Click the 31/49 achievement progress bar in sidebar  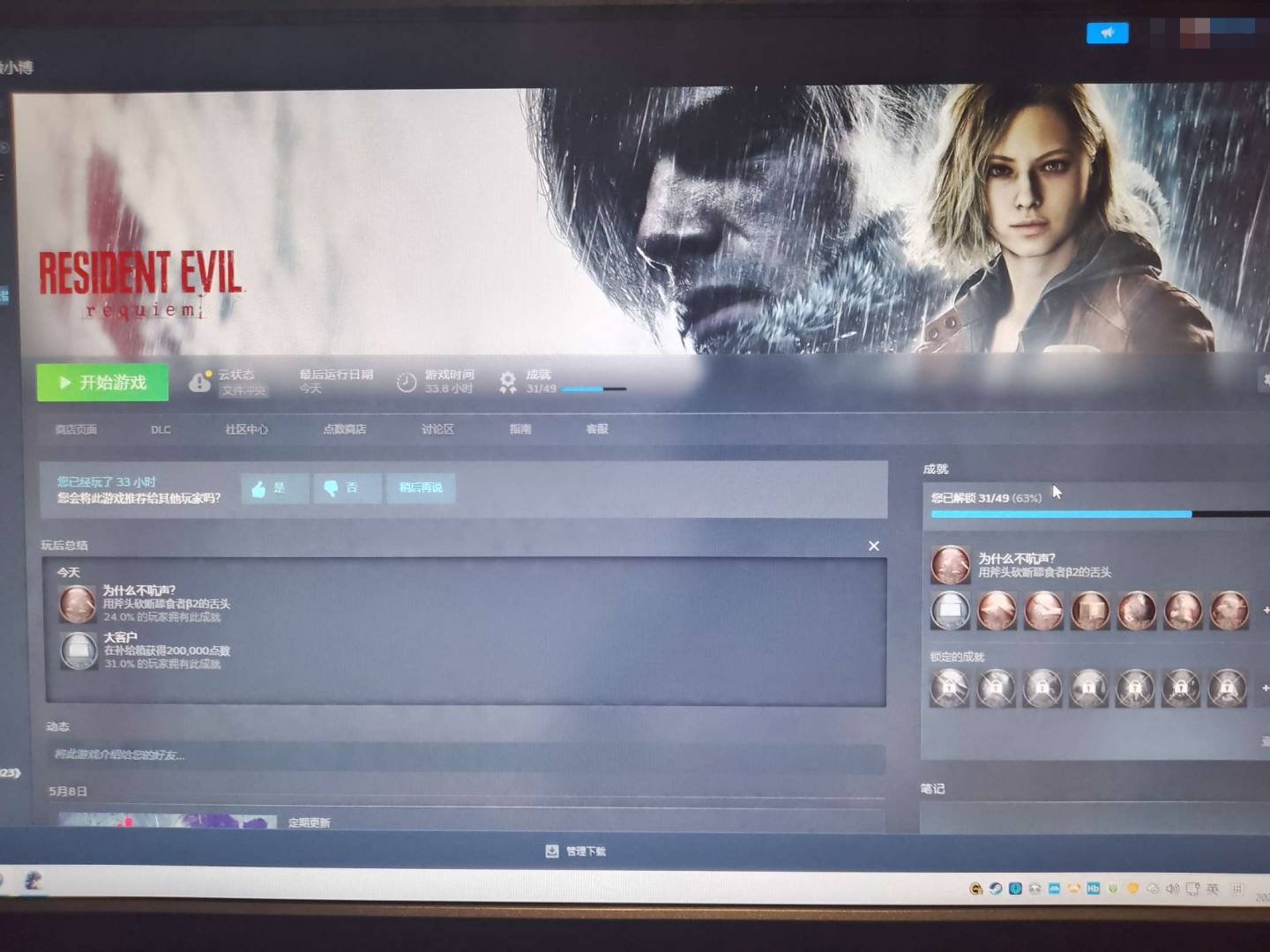pyautogui.click(x=1101, y=514)
